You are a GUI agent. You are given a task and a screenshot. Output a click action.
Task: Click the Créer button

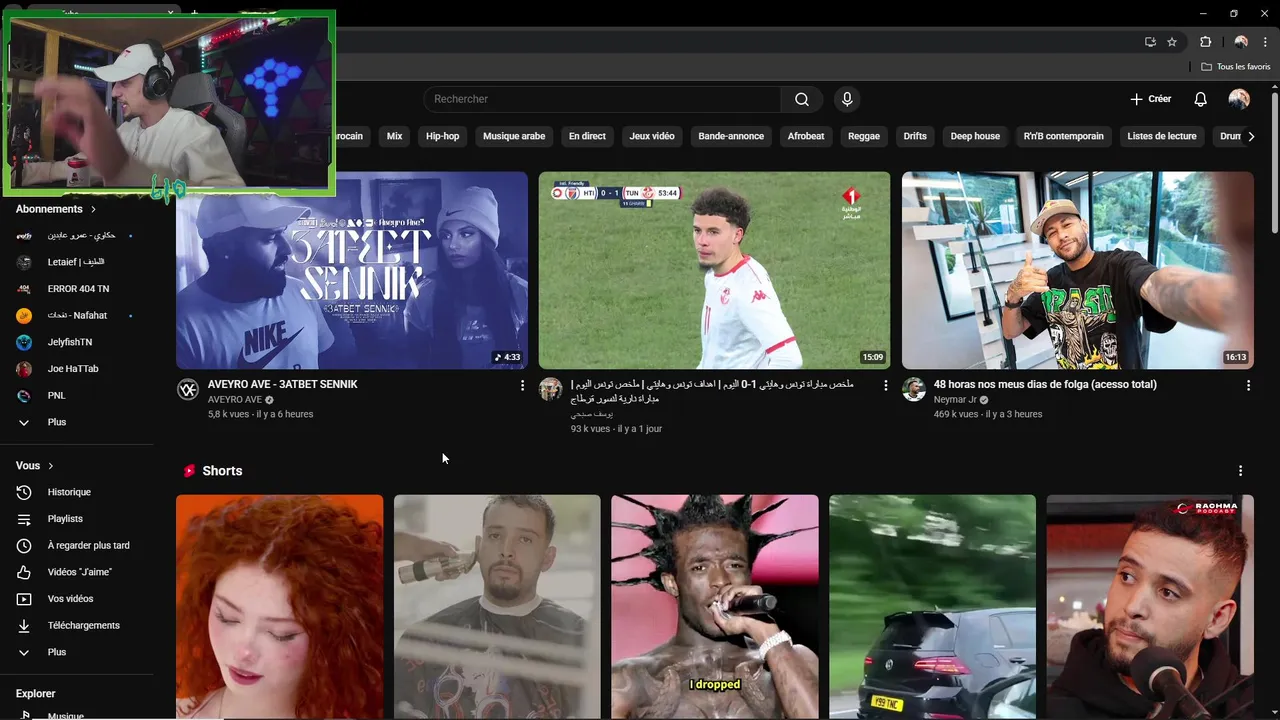(x=1150, y=99)
